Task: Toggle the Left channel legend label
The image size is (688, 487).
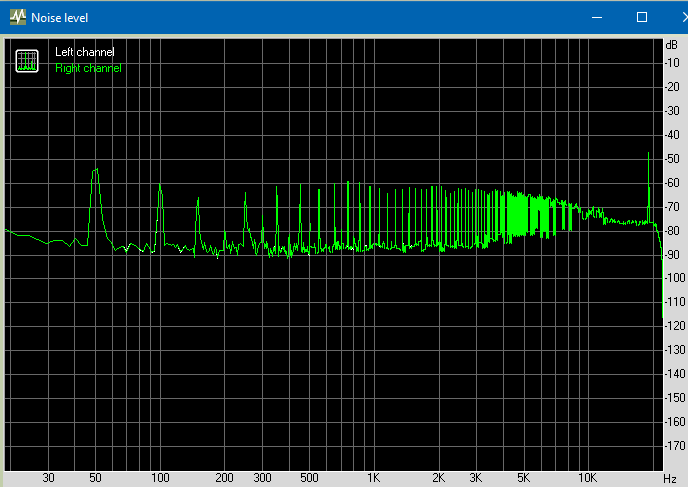Action: click(84, 52)
